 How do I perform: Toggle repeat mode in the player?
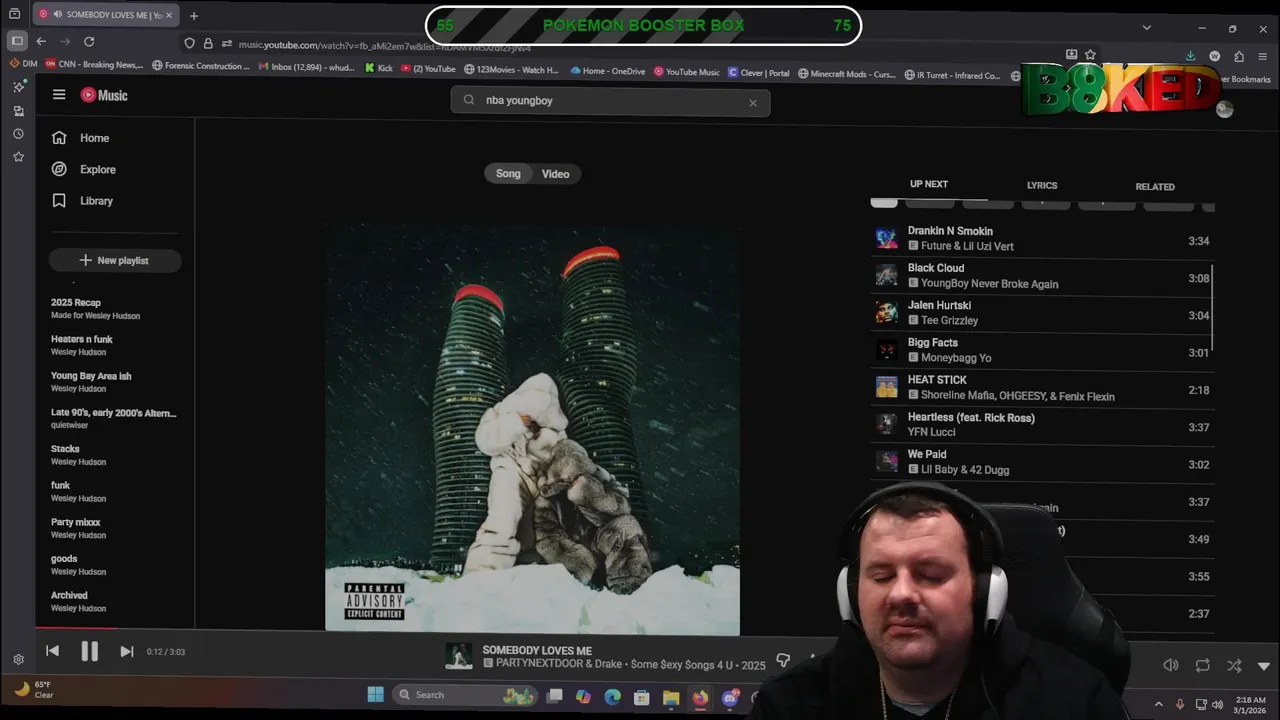1202,665
